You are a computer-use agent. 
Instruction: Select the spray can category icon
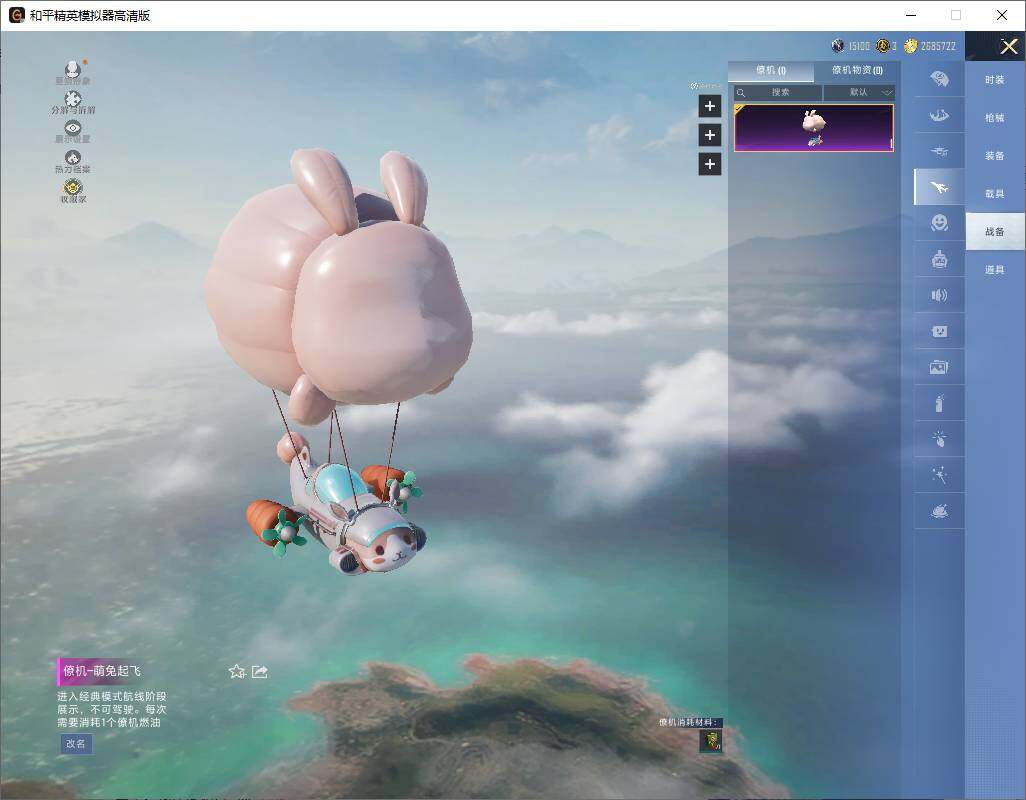tap(939, 403)
